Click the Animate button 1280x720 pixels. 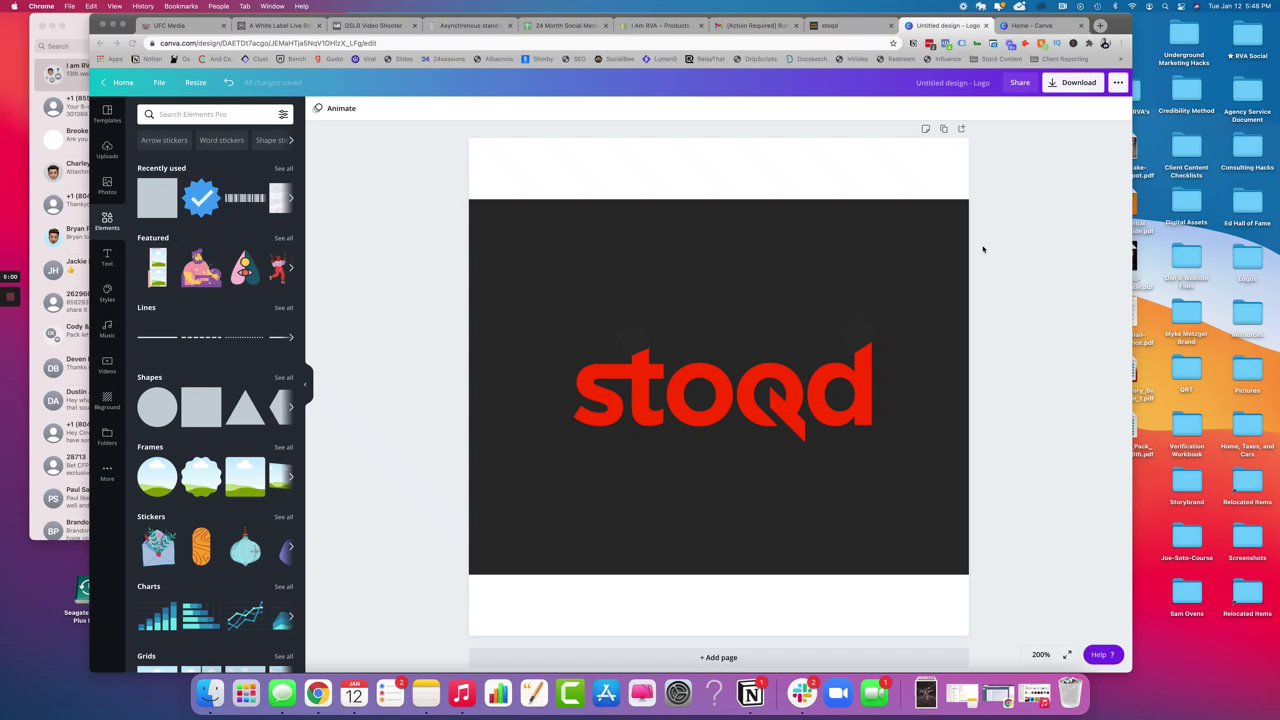[335, 108]
